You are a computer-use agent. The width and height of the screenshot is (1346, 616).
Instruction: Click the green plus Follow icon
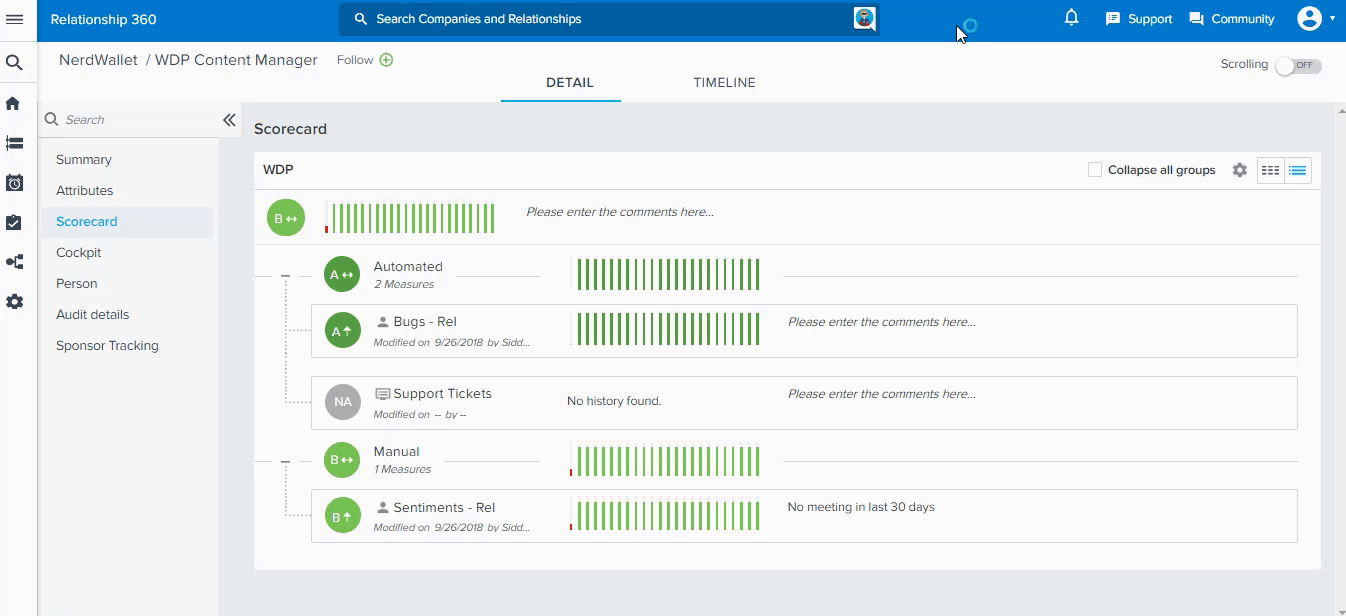click(386, 60)
